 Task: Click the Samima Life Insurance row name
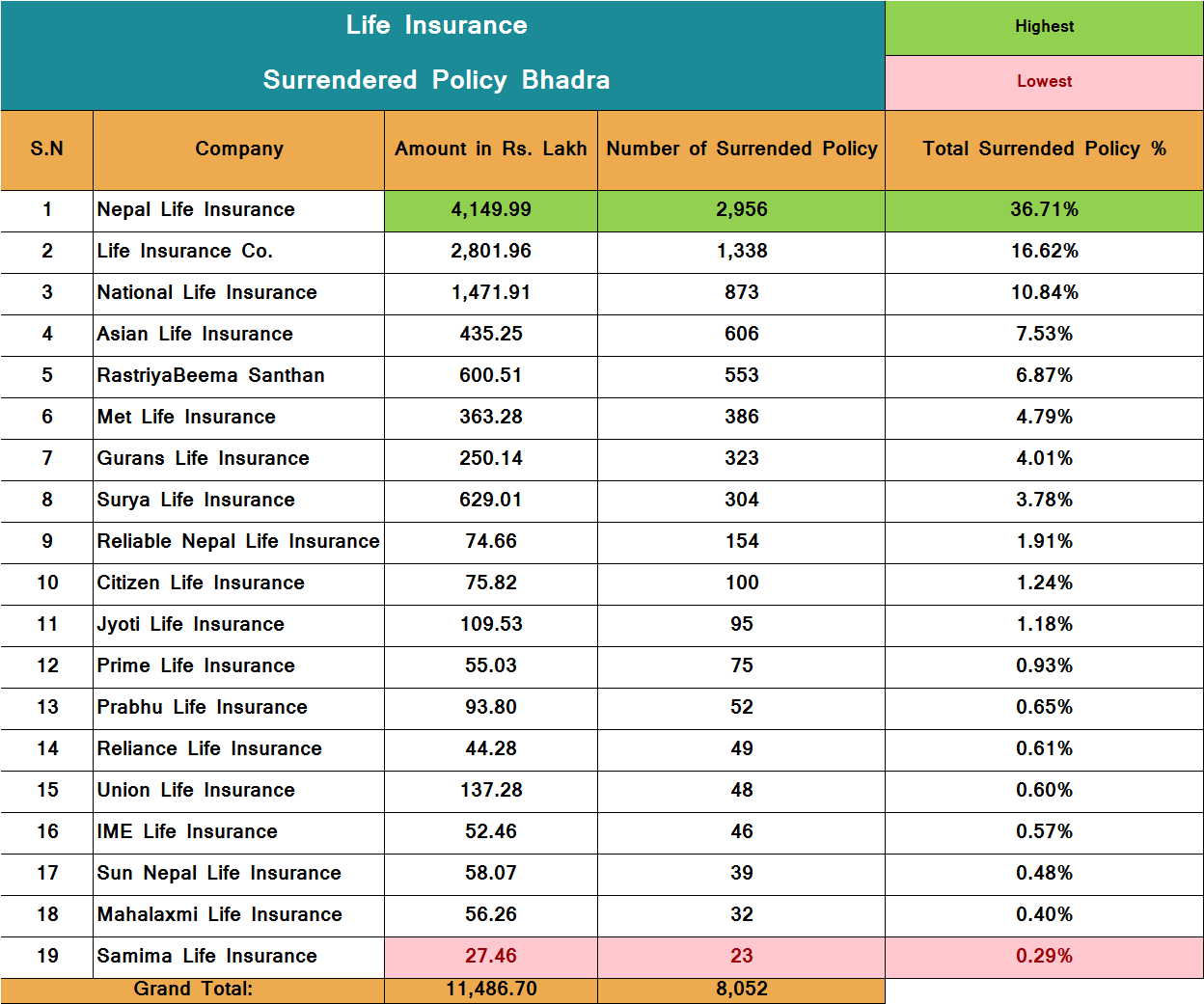(206, 956)
